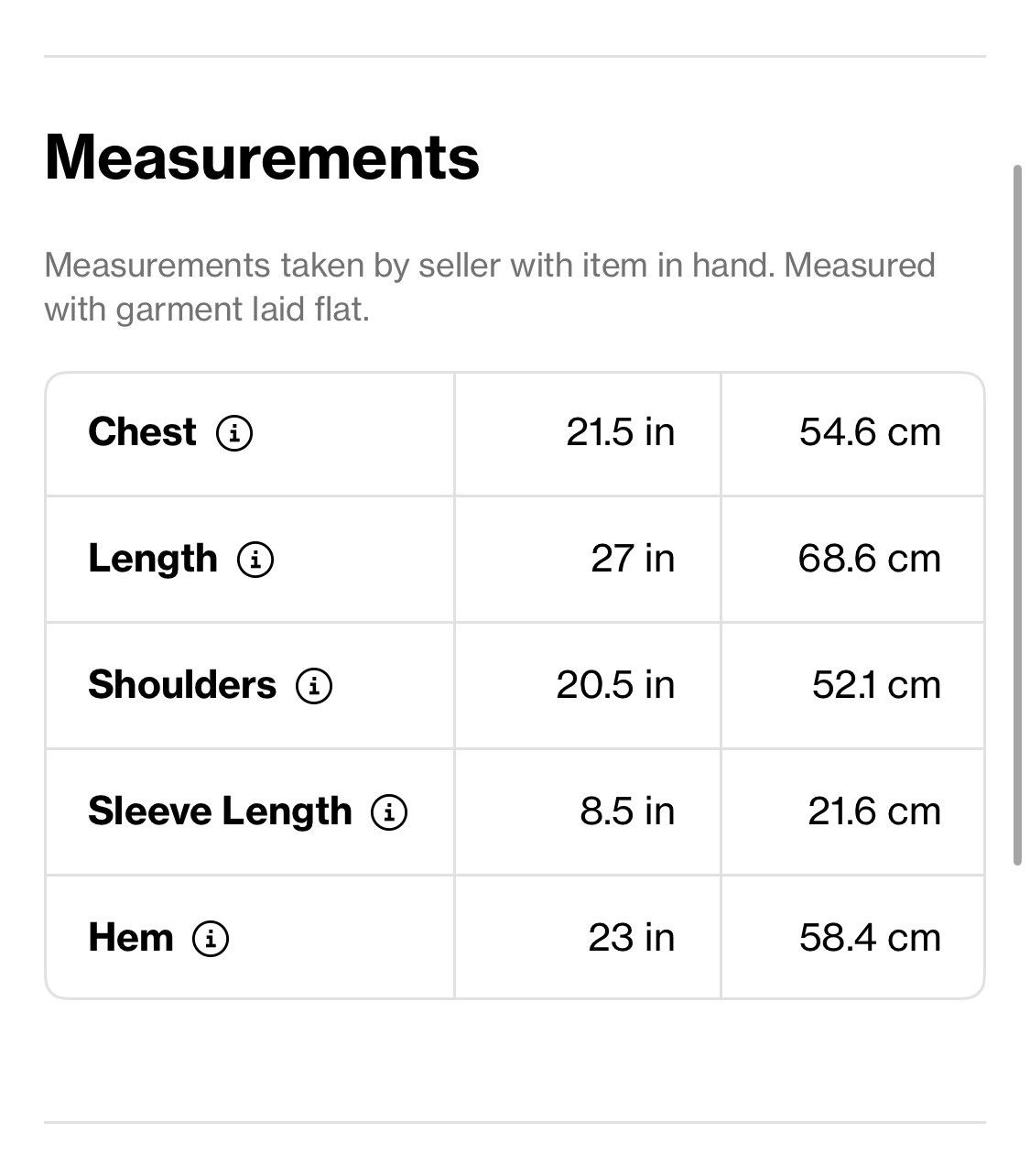The height and width of the screenshot is (1176, 1030).
Task: Select the Hem row label
Action: point(131,937)
